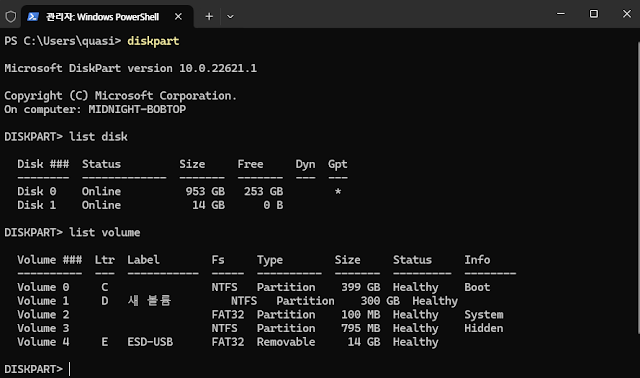The height and width of the screenshot is (378, 640).
Task: Click the drive letter D
Action: tap(105, 301)
